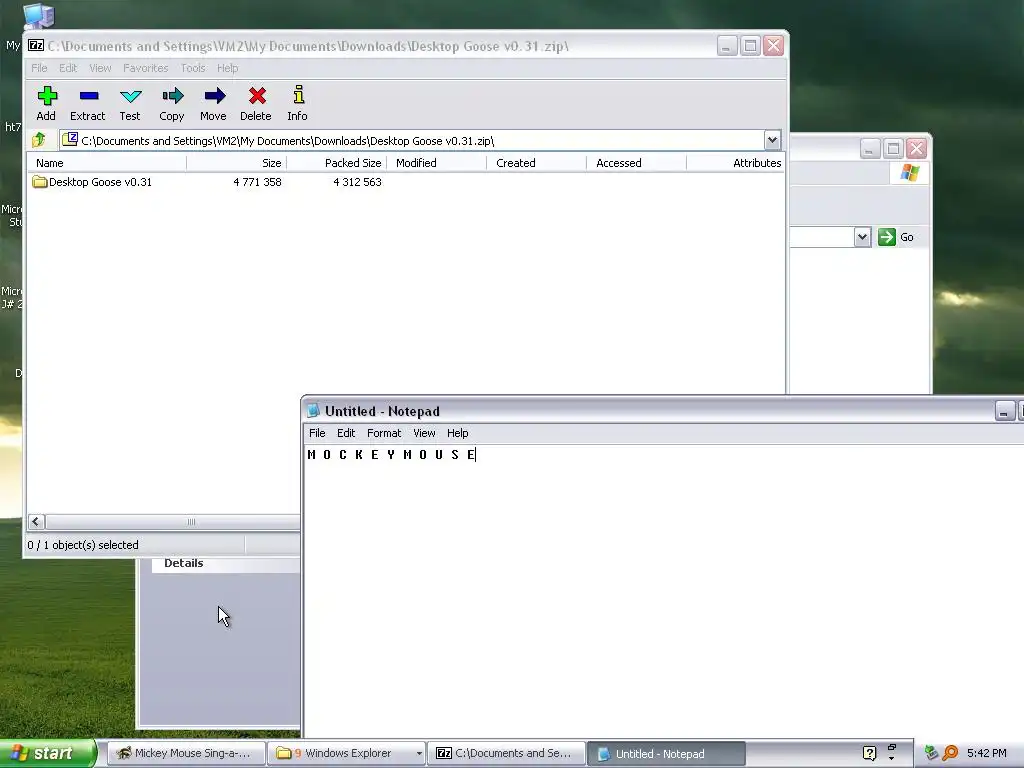
Task: Click the Go button in Explorer window
Action: (x=896, y=237)
